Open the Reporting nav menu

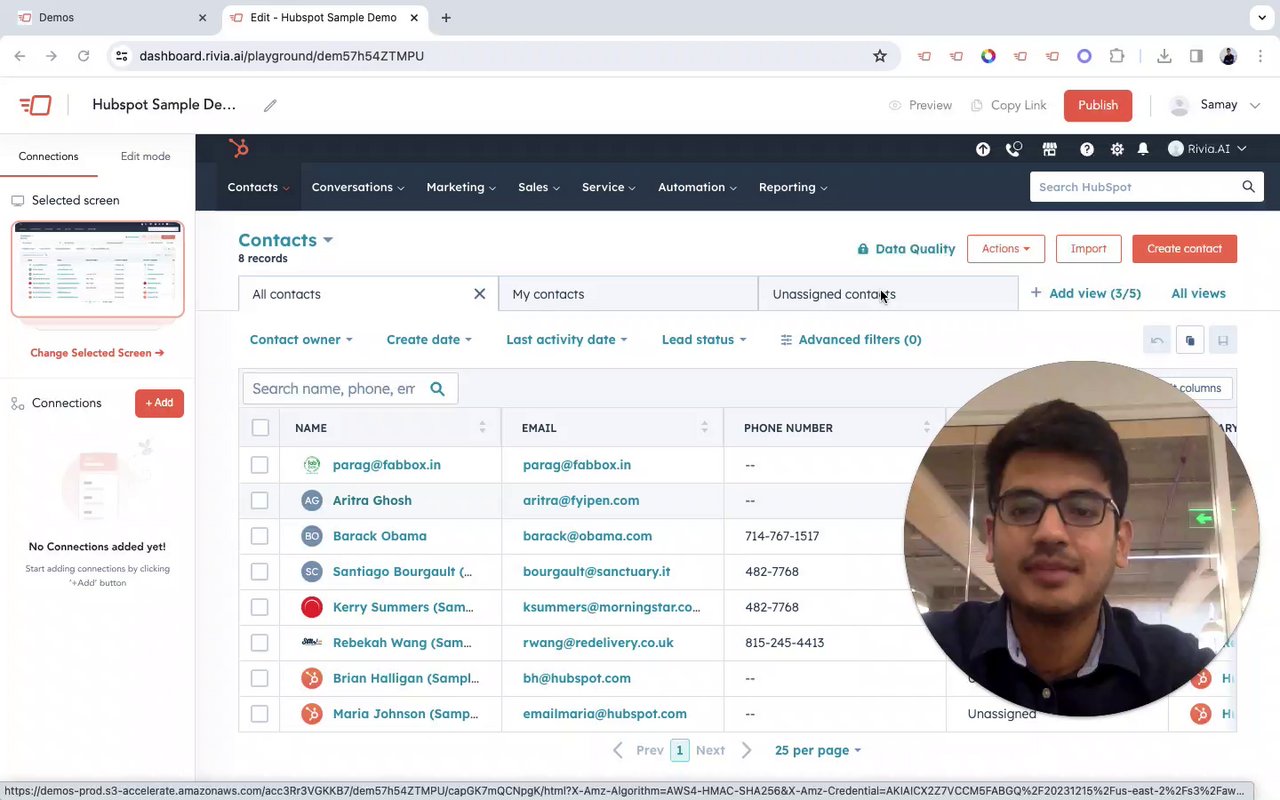[x=793, y=187]
